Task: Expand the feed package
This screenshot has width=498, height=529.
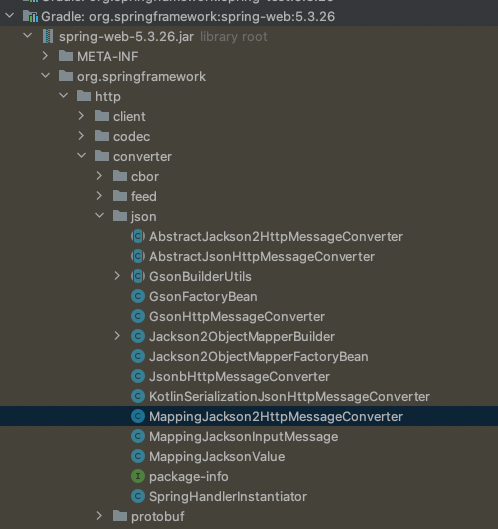Action: [100, 195]
